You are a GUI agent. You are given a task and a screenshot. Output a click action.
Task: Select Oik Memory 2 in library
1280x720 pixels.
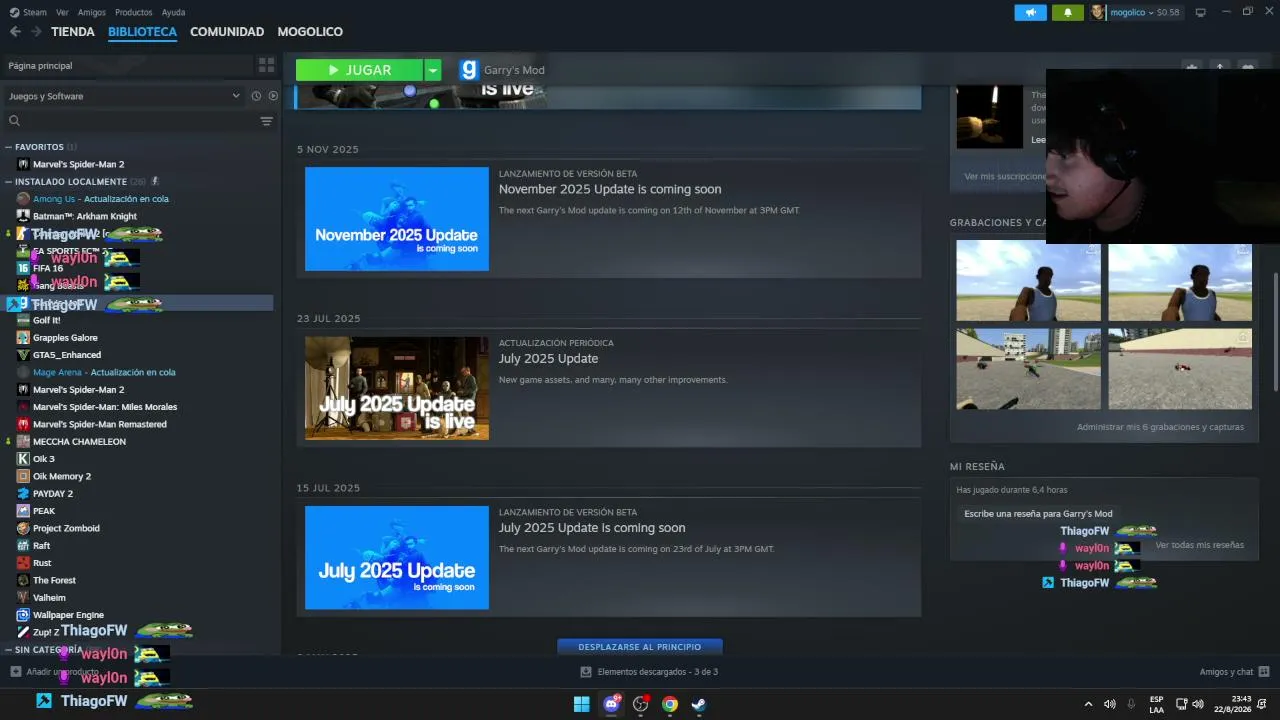click(x=62, y=477)
